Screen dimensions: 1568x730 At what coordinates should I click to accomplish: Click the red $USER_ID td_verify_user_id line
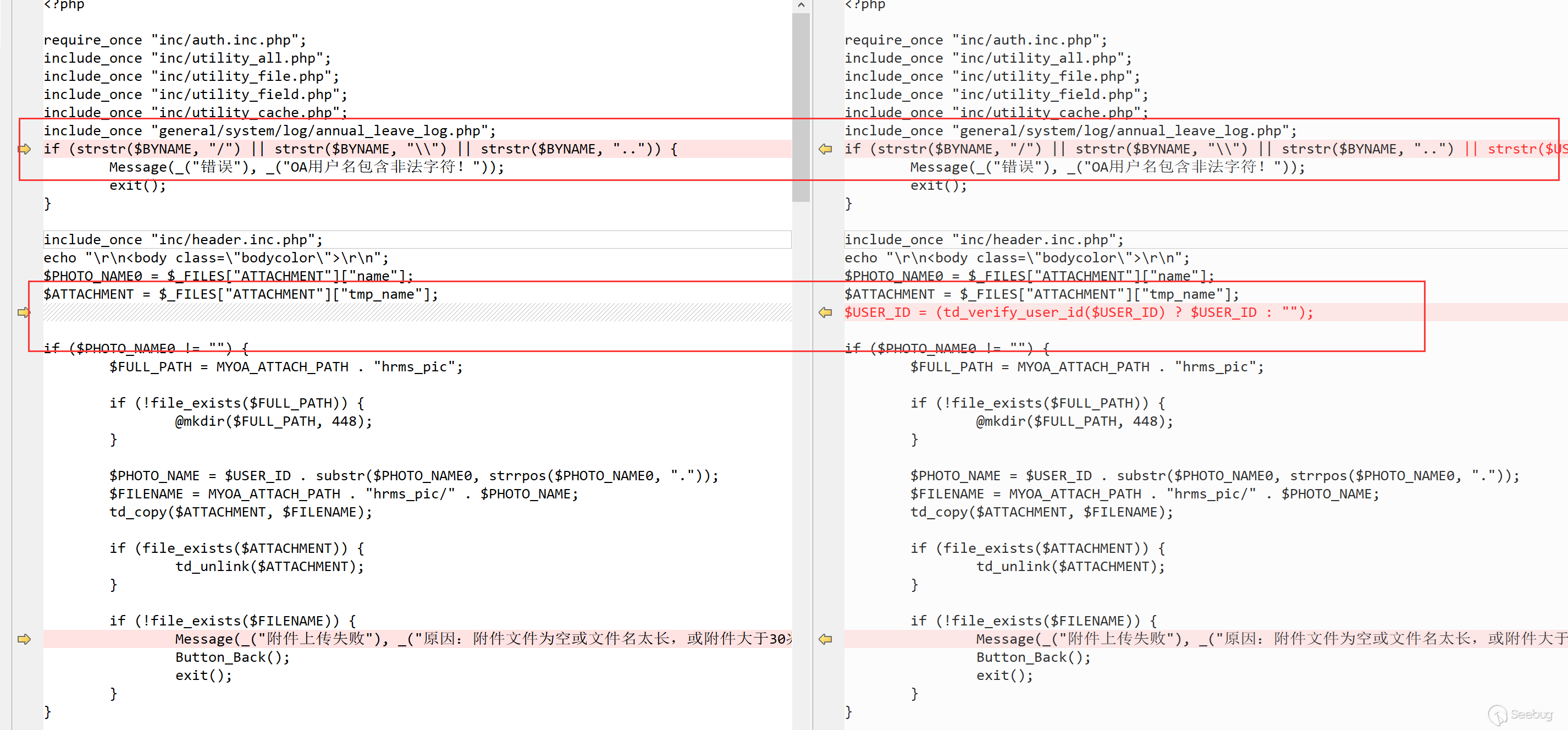1078,312
